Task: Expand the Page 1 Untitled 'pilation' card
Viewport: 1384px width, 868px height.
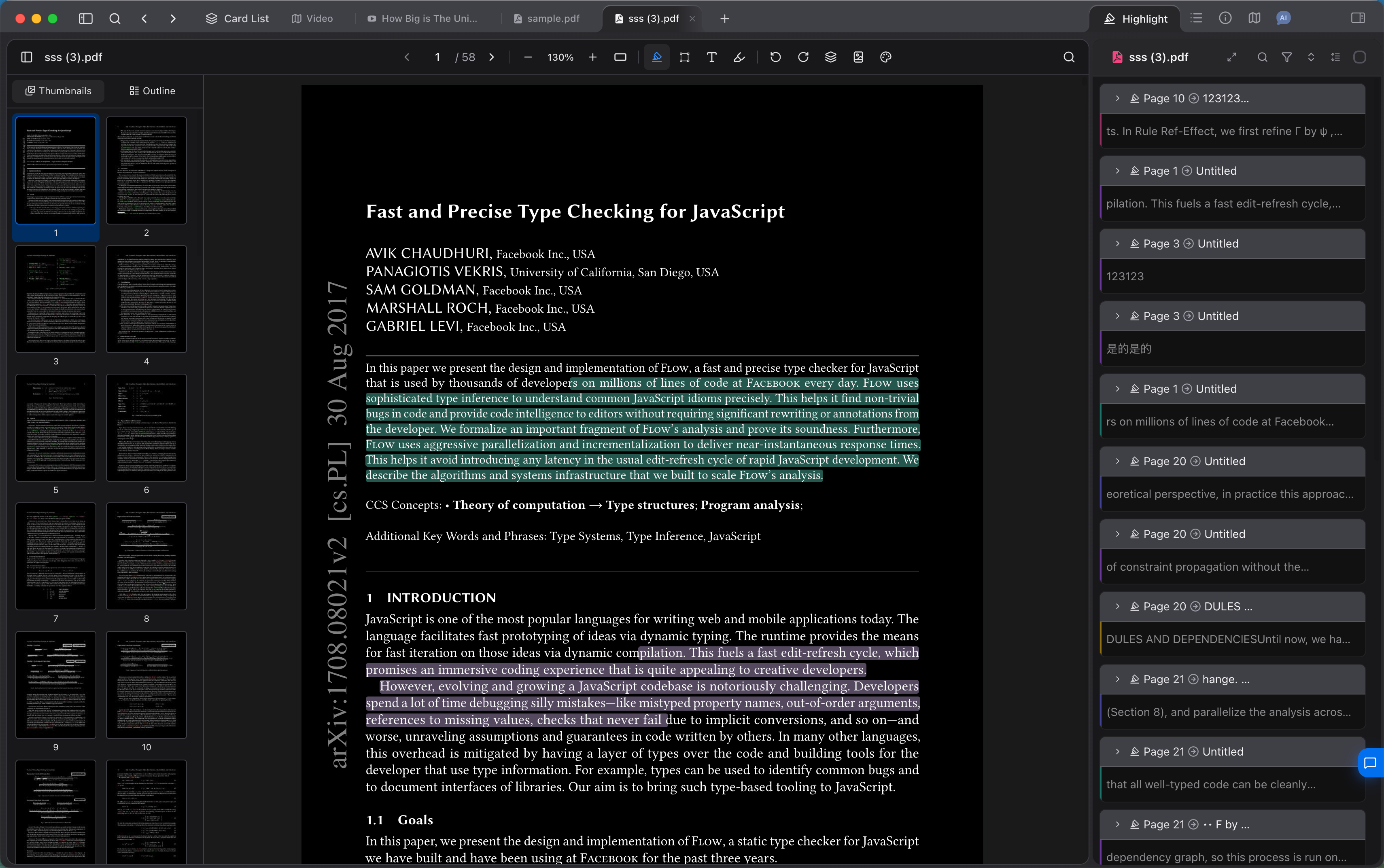Action: pyautogui.click(x=1118, y=171)
